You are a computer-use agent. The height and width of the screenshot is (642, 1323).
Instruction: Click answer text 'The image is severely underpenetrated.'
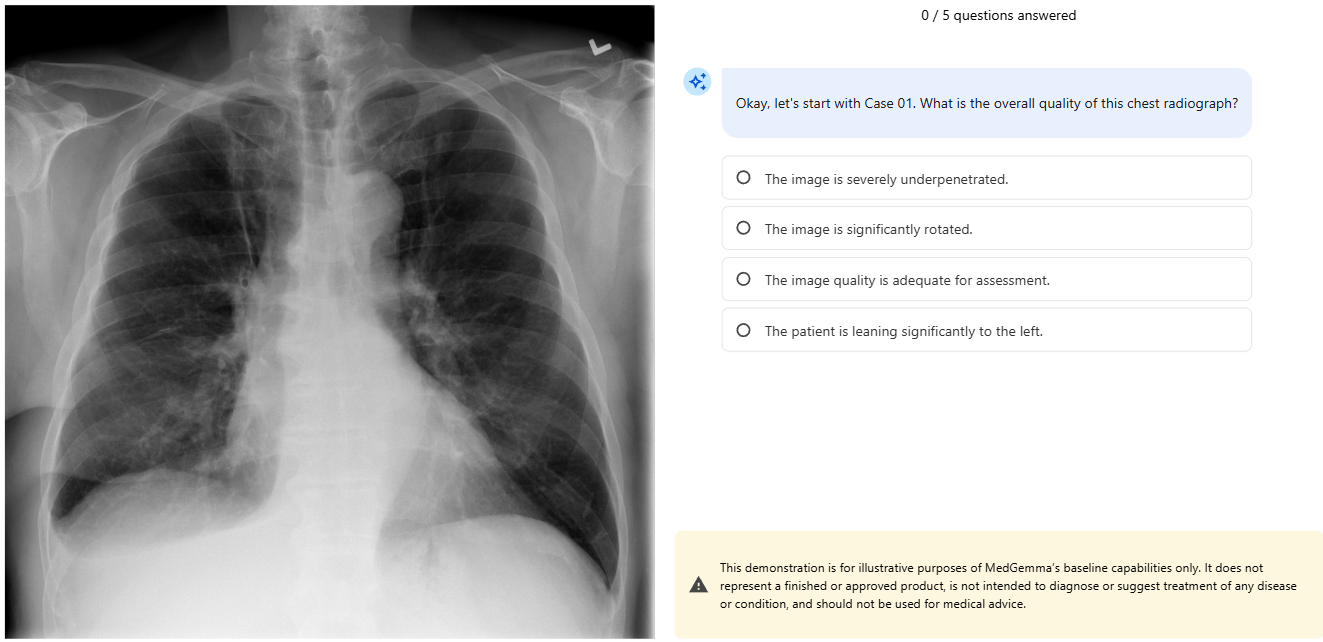click(886, 179)
